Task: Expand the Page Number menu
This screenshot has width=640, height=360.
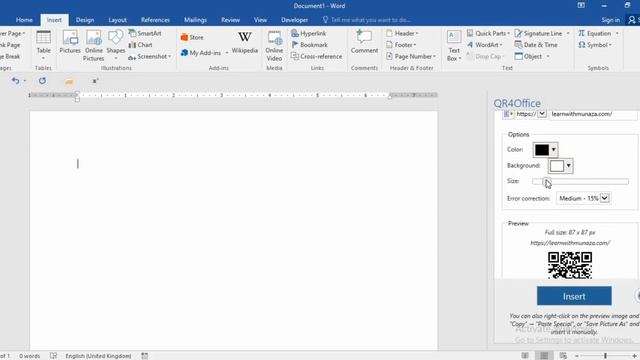Action: (411, 56)
